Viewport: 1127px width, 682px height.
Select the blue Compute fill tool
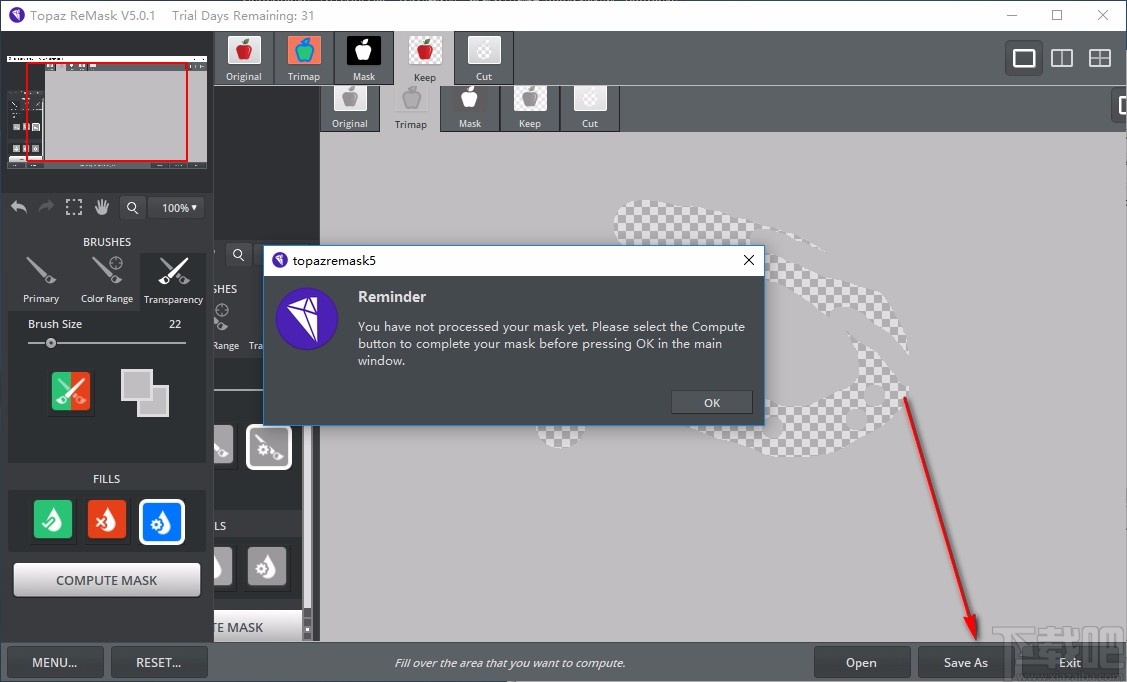click(162, 522)
